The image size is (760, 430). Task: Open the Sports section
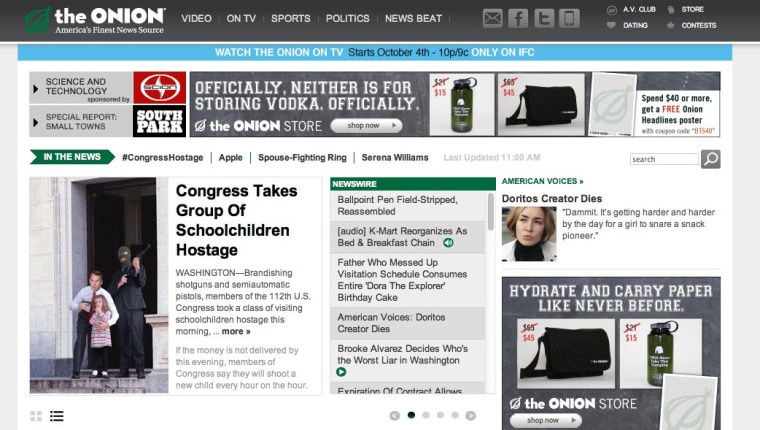[x=291, y=18]
